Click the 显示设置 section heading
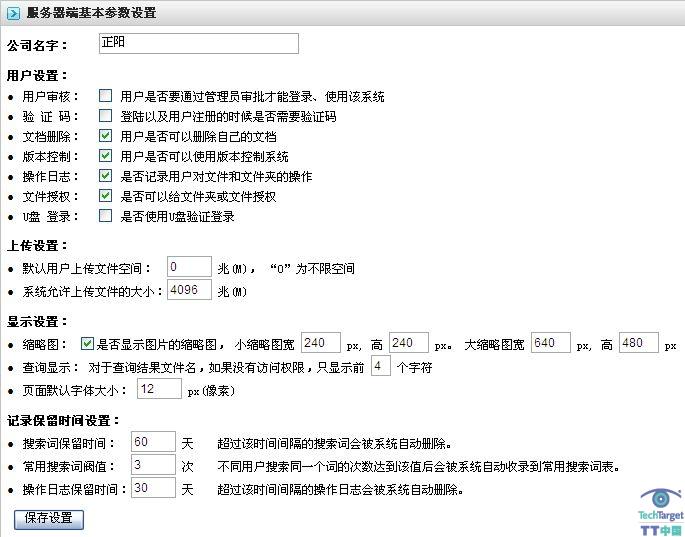The image size is (685, 537). (x=37, y=322)
